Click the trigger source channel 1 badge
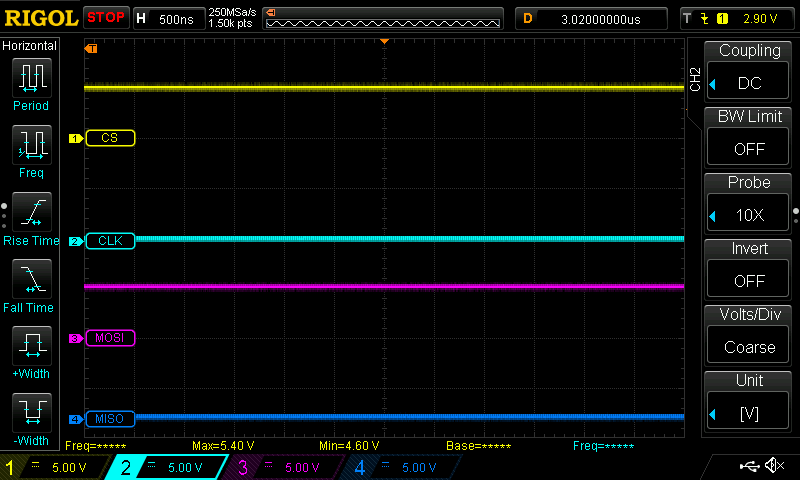 pos(722,19)
